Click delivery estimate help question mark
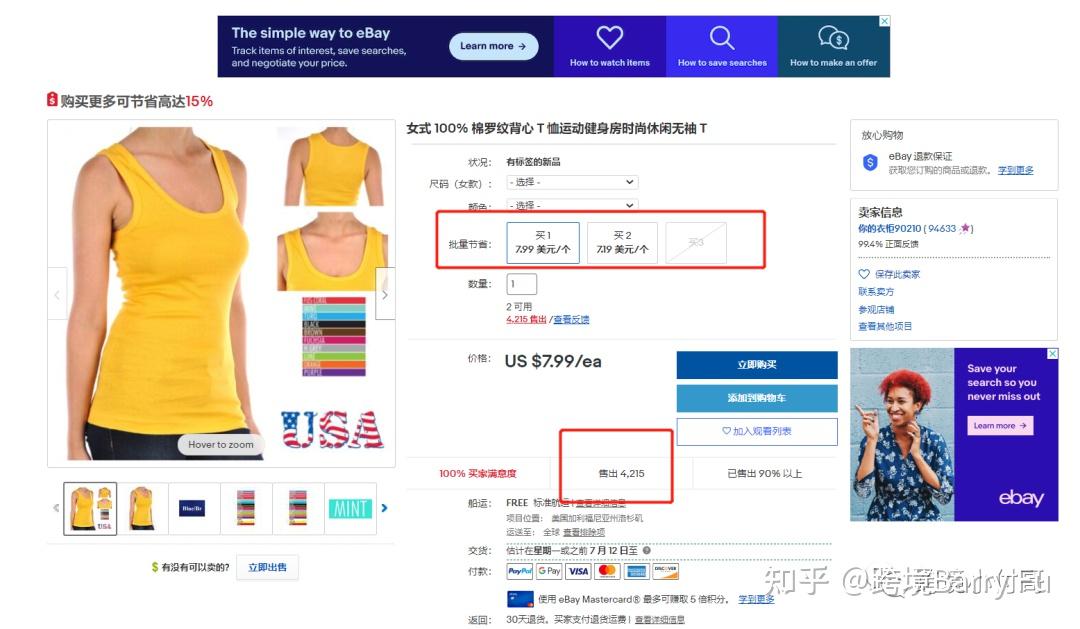The height and width of the screenshot is (629, 1080). (x=647, y=550)
